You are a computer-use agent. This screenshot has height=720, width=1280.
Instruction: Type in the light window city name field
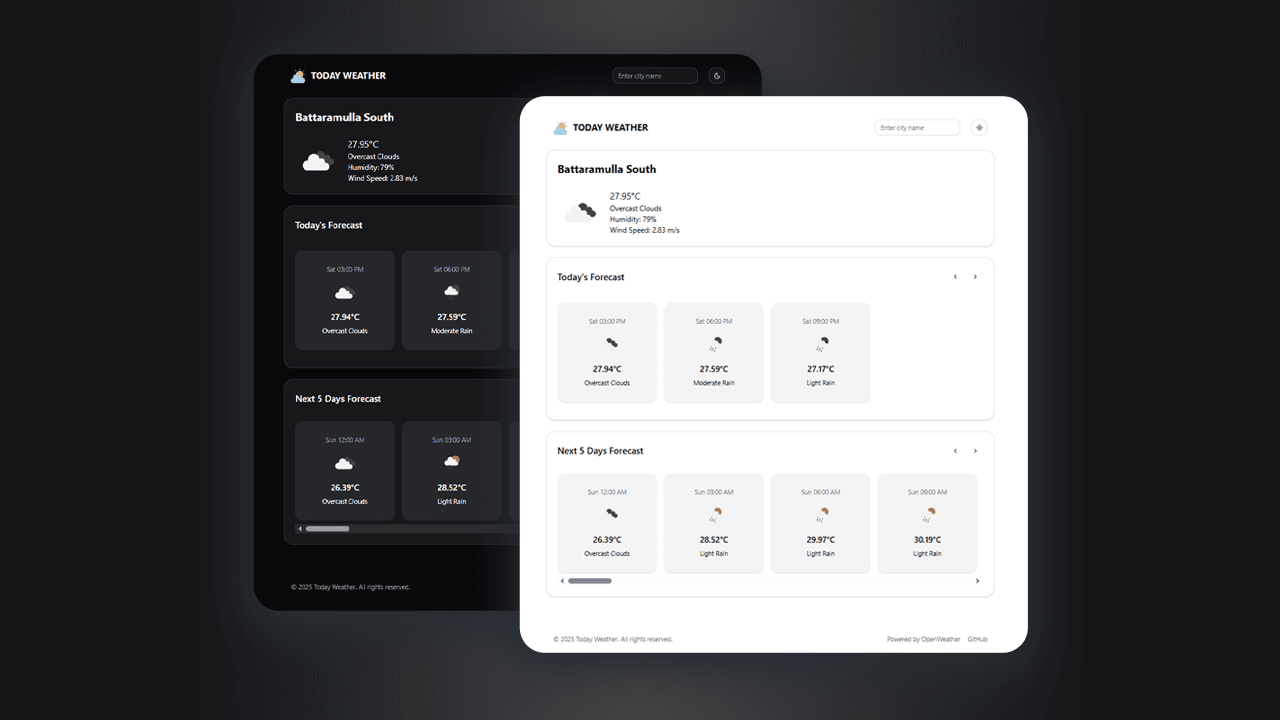click(917, 128)
